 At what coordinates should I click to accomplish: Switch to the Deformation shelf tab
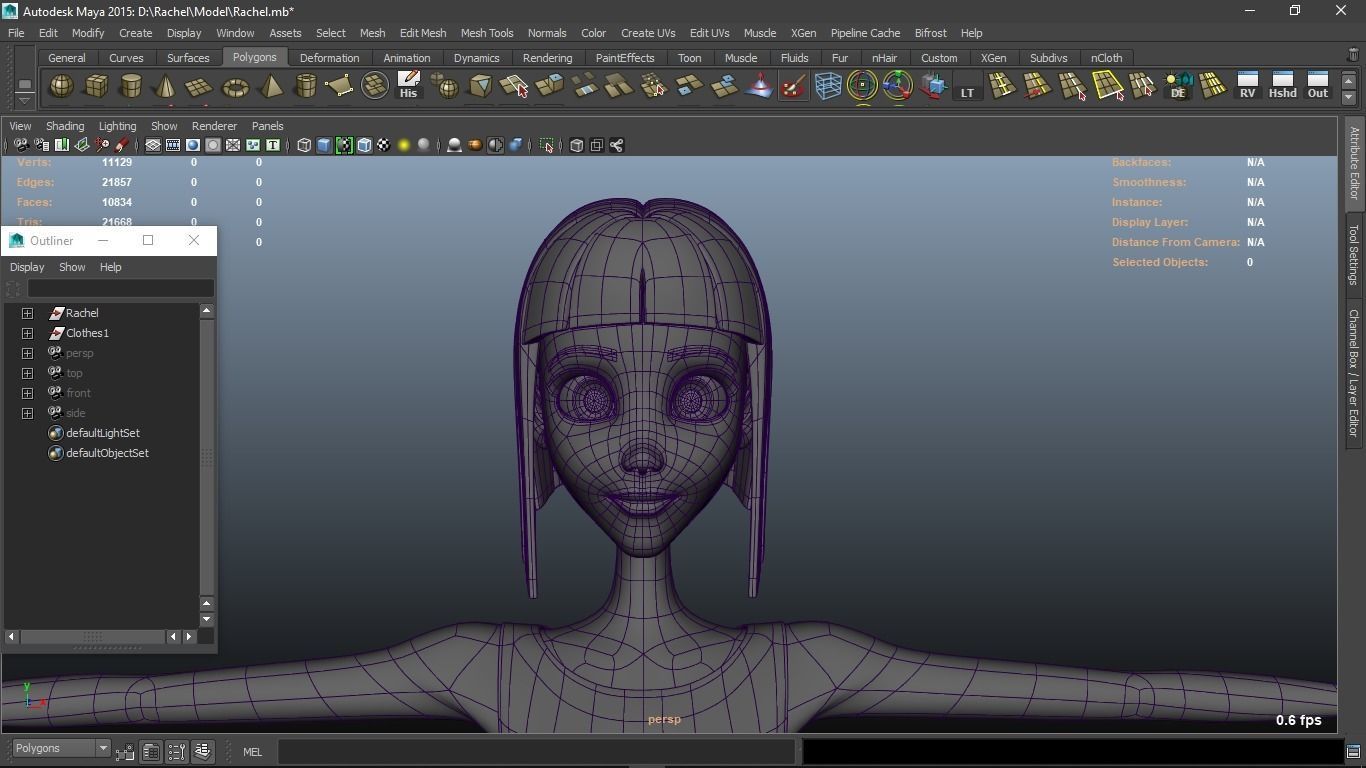[329, 58]
